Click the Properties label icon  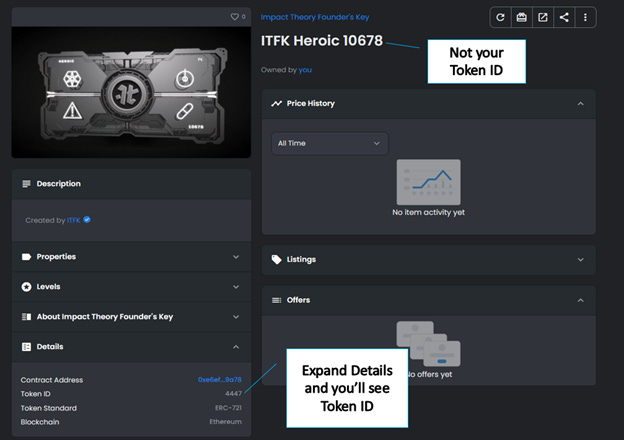pos(26,257)
